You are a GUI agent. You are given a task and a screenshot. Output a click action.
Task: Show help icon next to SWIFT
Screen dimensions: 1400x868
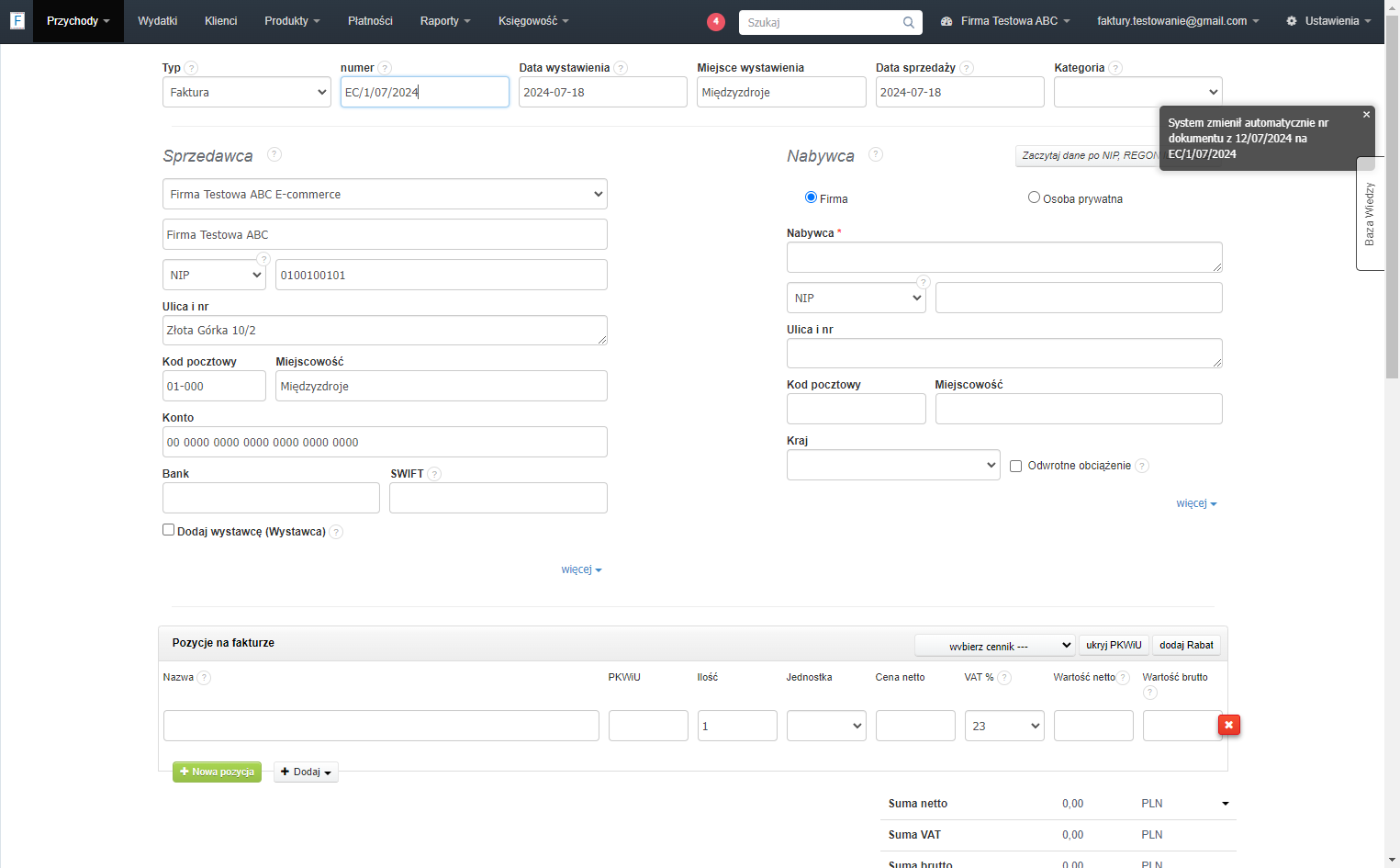pos(434,474)
